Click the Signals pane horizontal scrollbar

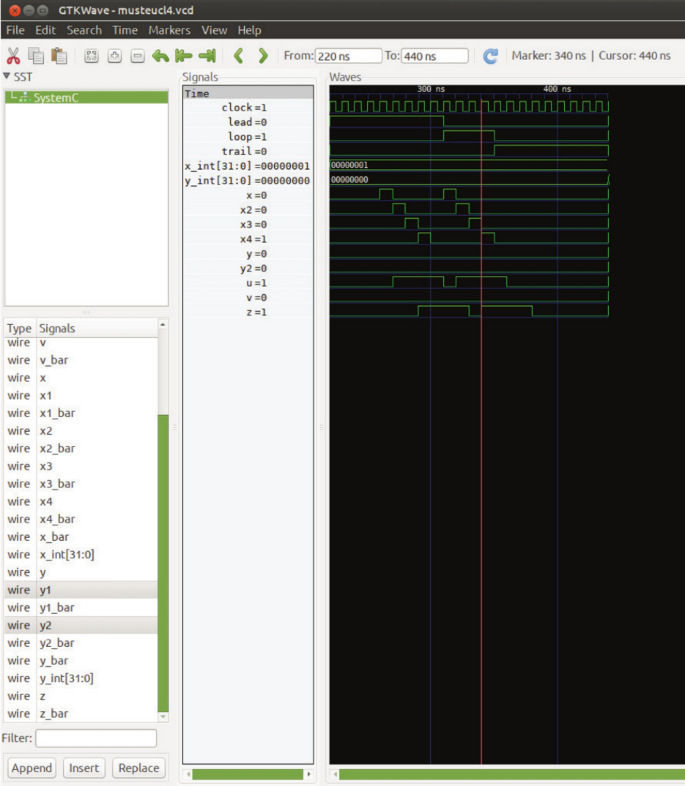point(248,774)
